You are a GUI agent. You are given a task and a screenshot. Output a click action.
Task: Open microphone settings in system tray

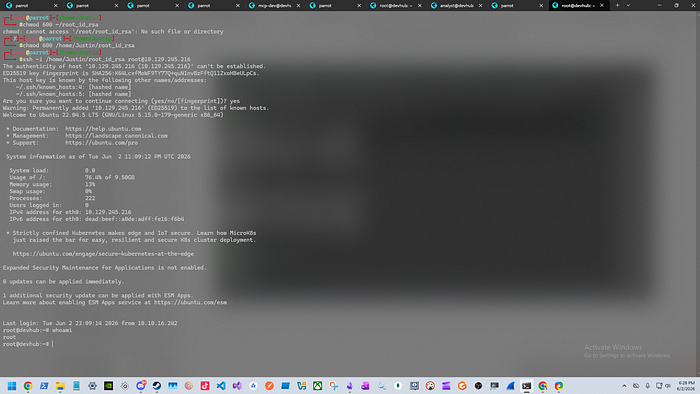(x=647, y=386)
